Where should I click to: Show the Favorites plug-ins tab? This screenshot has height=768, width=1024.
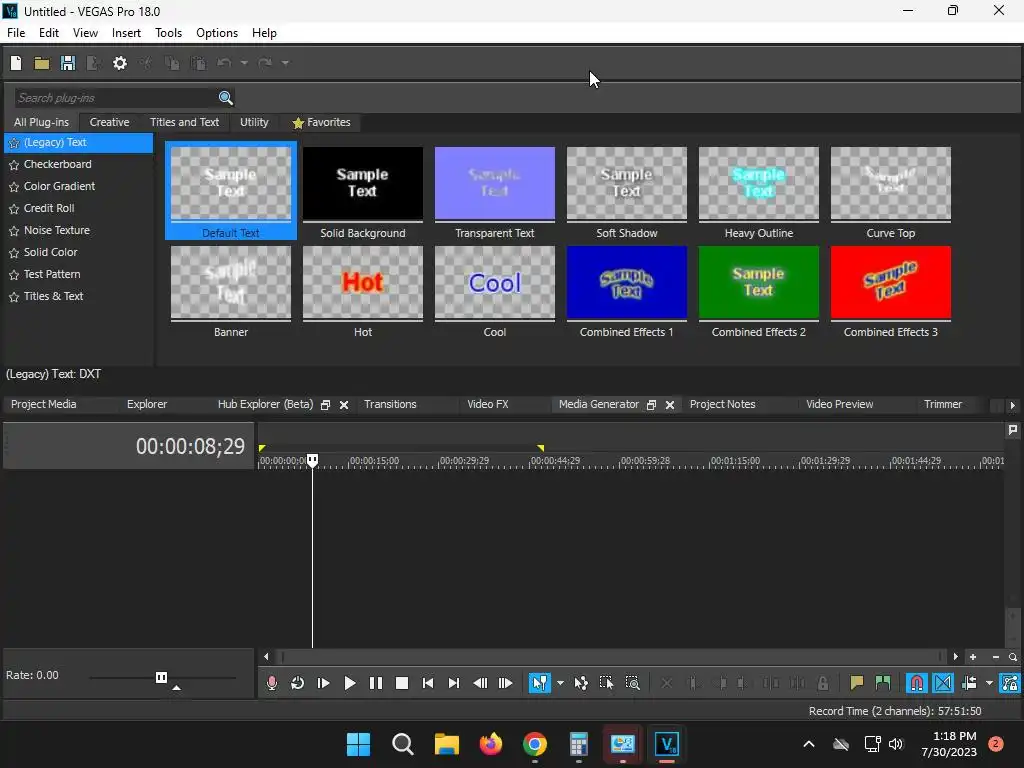[321, 122]
